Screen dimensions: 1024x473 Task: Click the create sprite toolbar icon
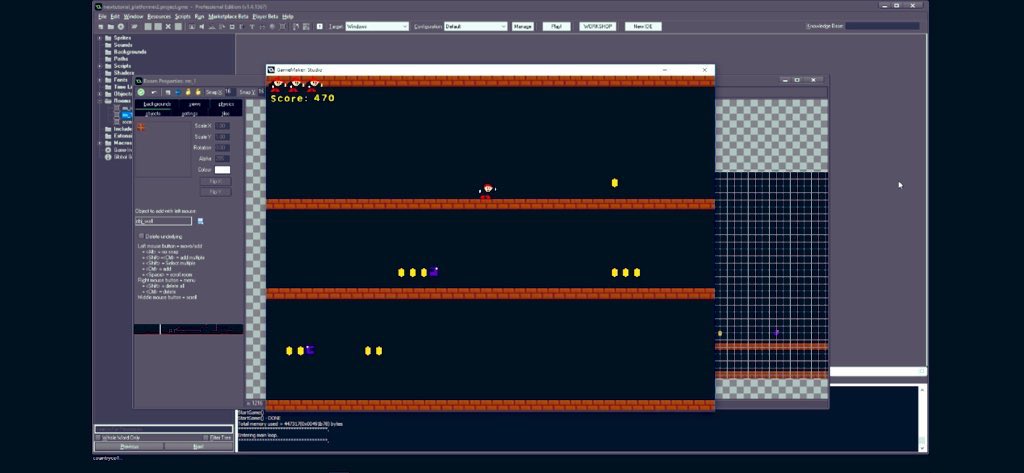tap(191, 27)
